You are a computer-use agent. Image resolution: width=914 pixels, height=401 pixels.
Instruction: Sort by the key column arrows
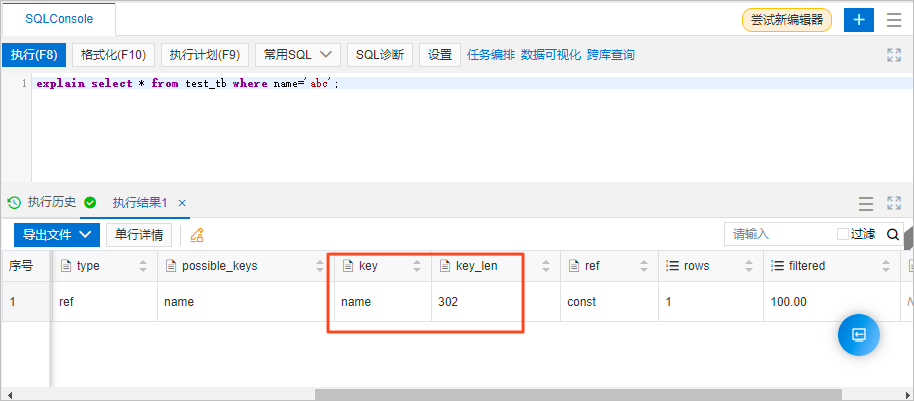[x=417, y=266]
